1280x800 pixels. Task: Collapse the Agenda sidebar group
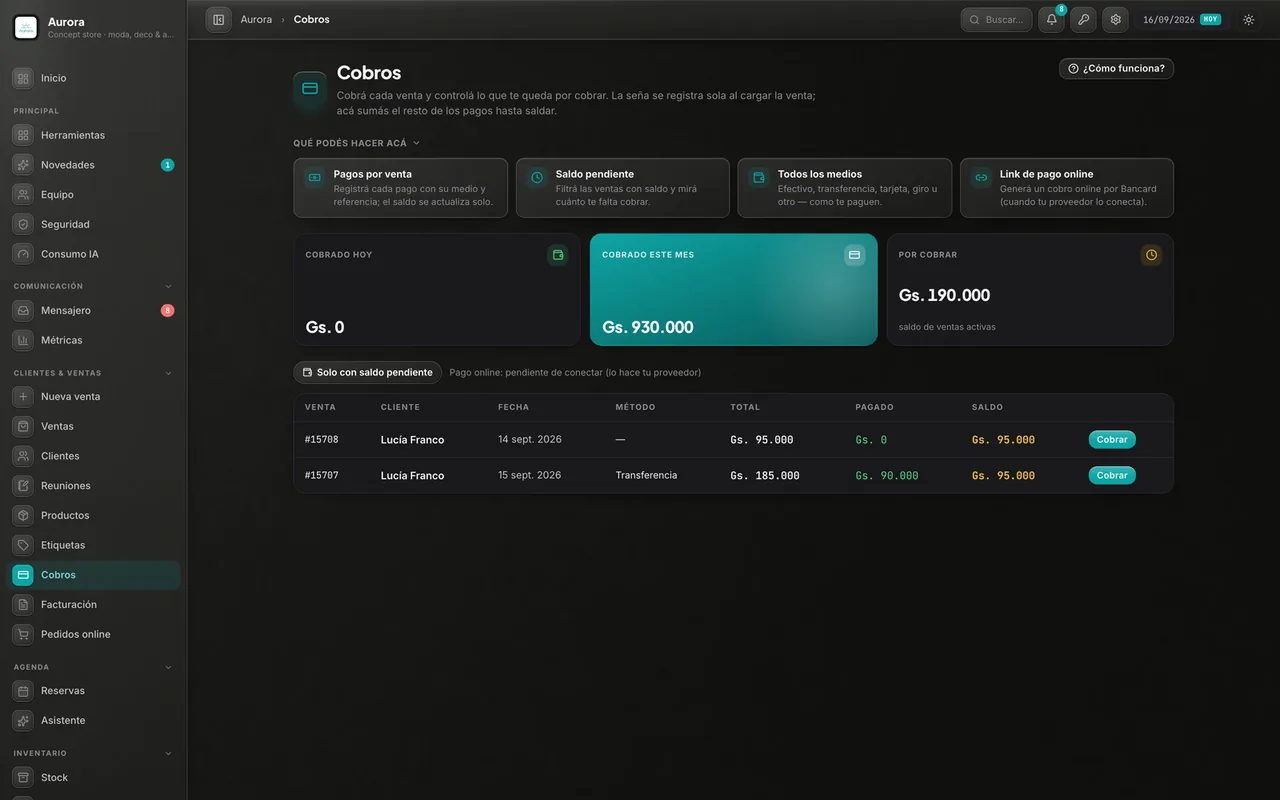click(x=168, y=667)
